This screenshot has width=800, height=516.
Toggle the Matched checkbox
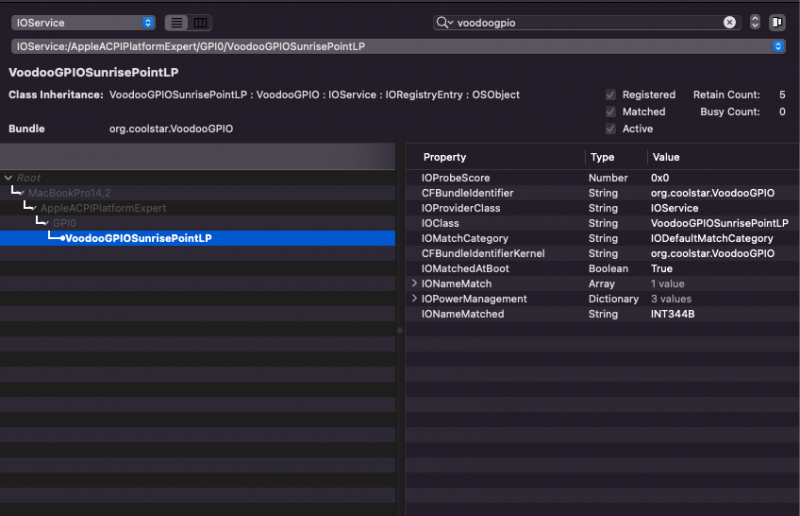click(x=610, y=112)
